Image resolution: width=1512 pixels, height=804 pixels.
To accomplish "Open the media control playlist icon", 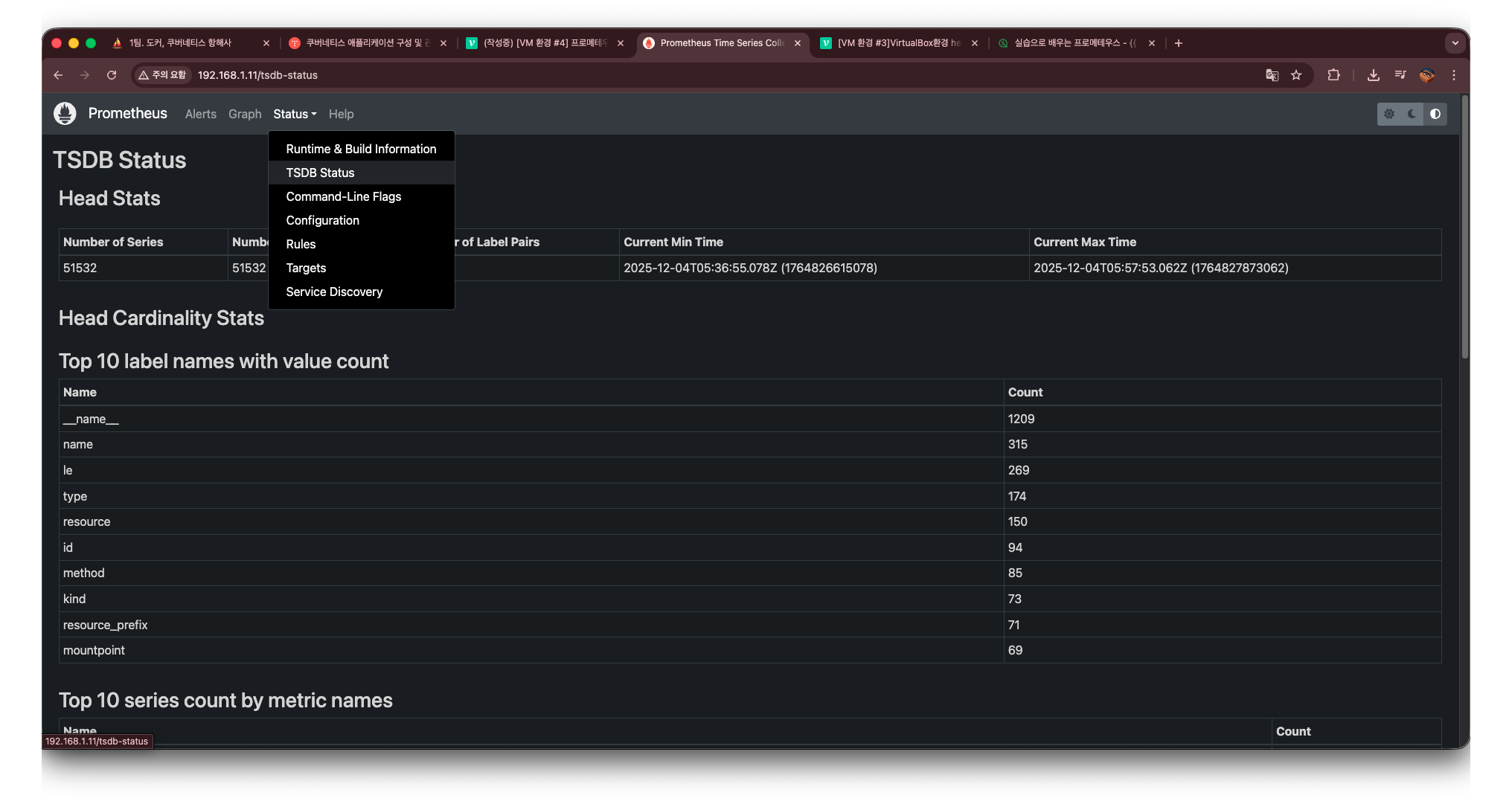I will 1400,75.
